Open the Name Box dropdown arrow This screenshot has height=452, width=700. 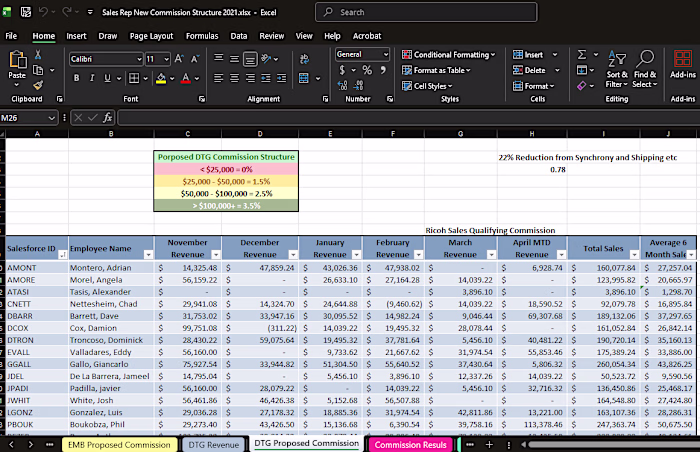[x=51, y=118]
